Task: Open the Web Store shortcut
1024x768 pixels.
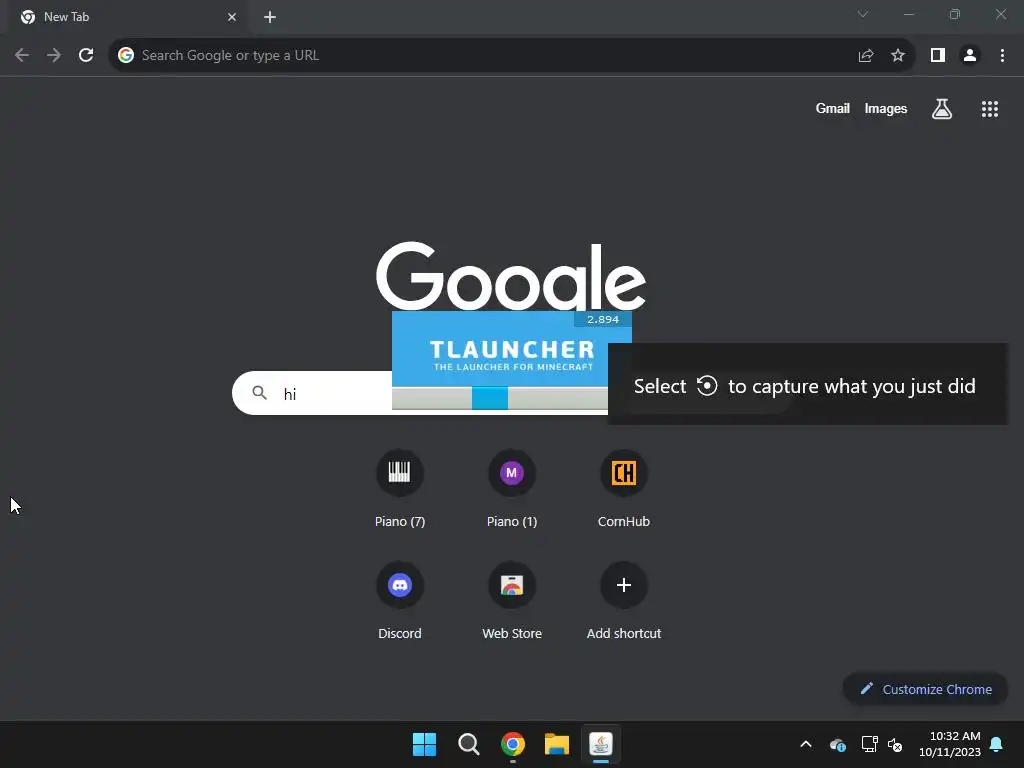Action: click(512, 600)
